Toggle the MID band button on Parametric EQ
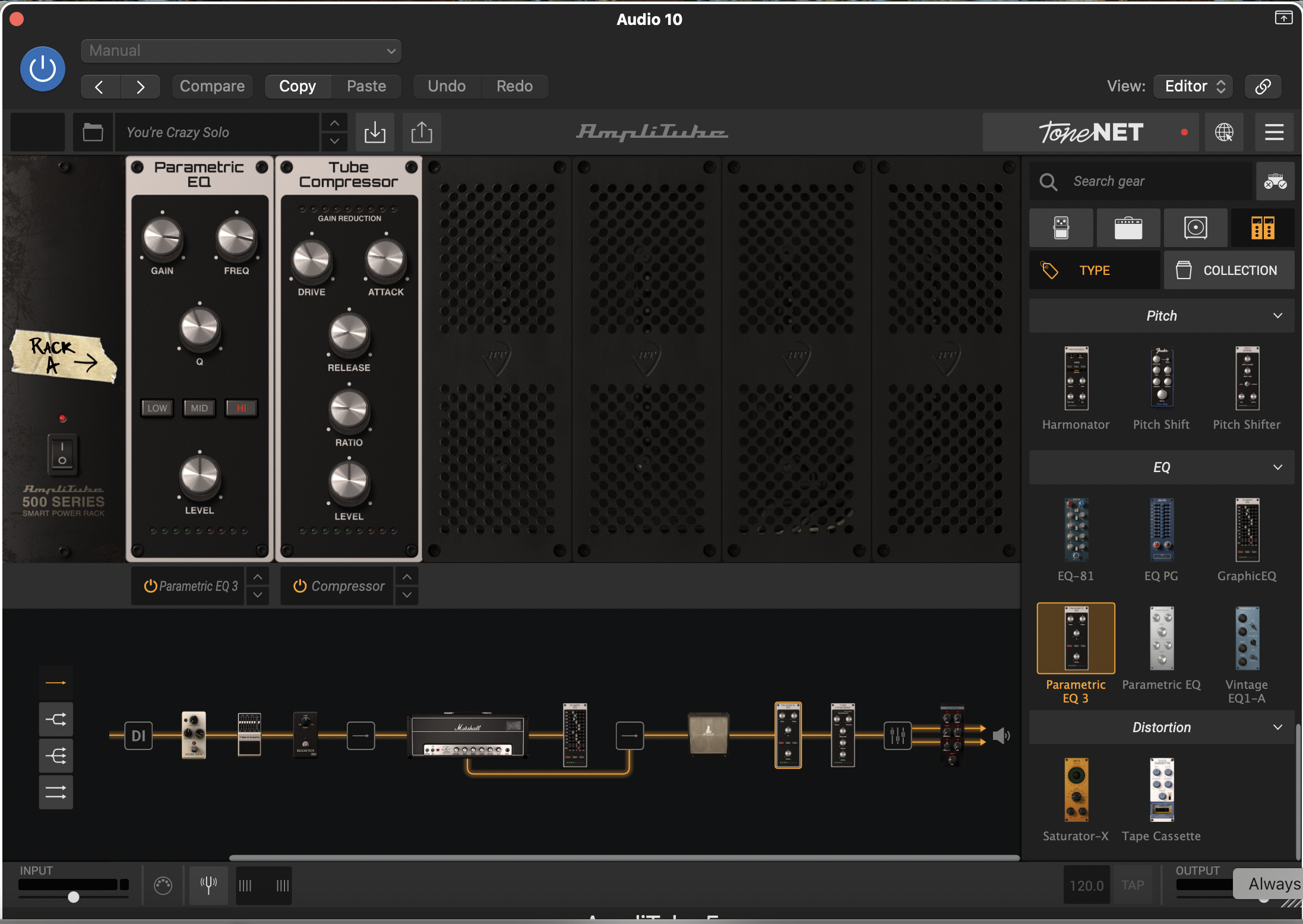Screen dimensions: 1303x924 (200, 408)
